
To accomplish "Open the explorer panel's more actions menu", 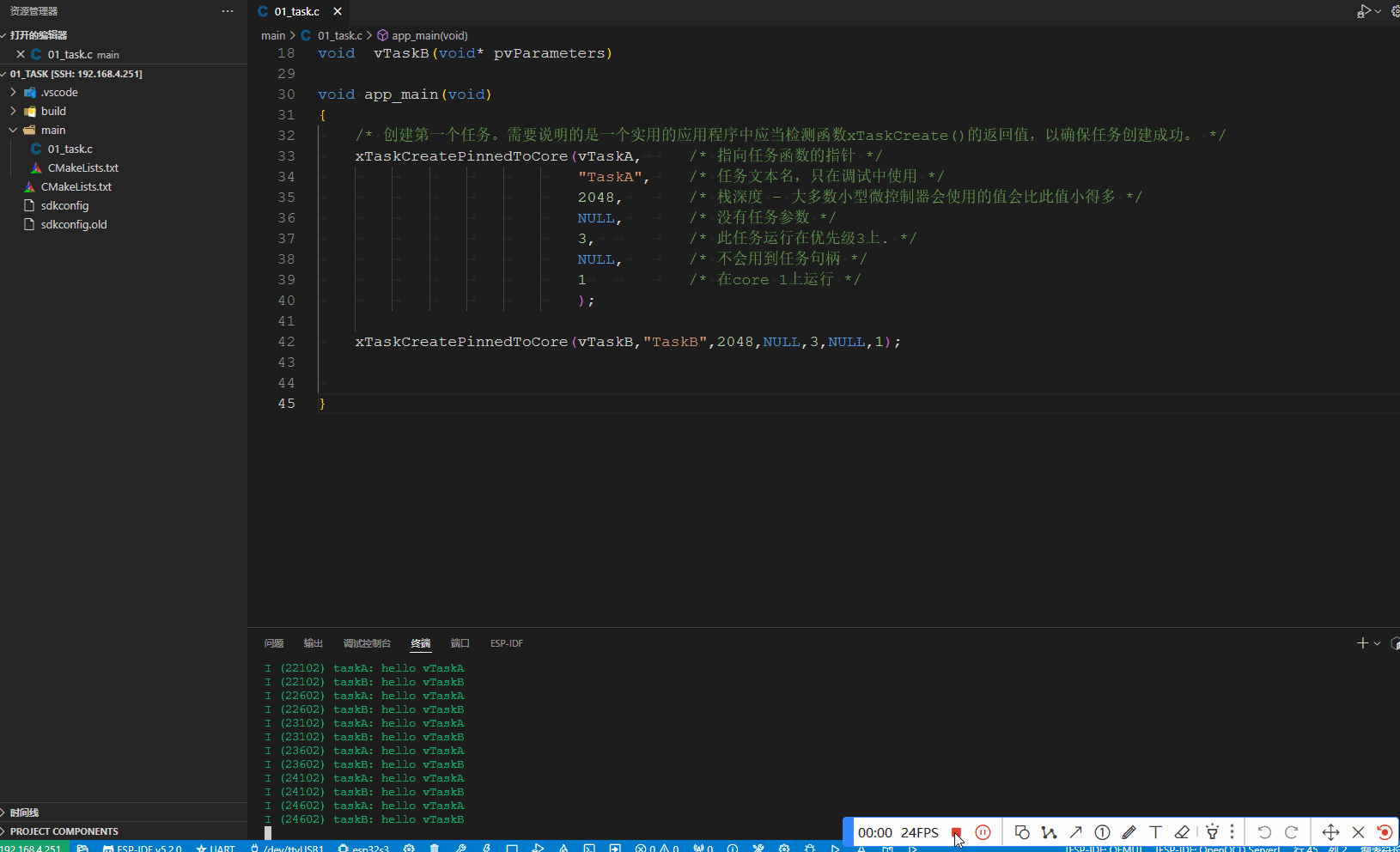I will [228, 11].
